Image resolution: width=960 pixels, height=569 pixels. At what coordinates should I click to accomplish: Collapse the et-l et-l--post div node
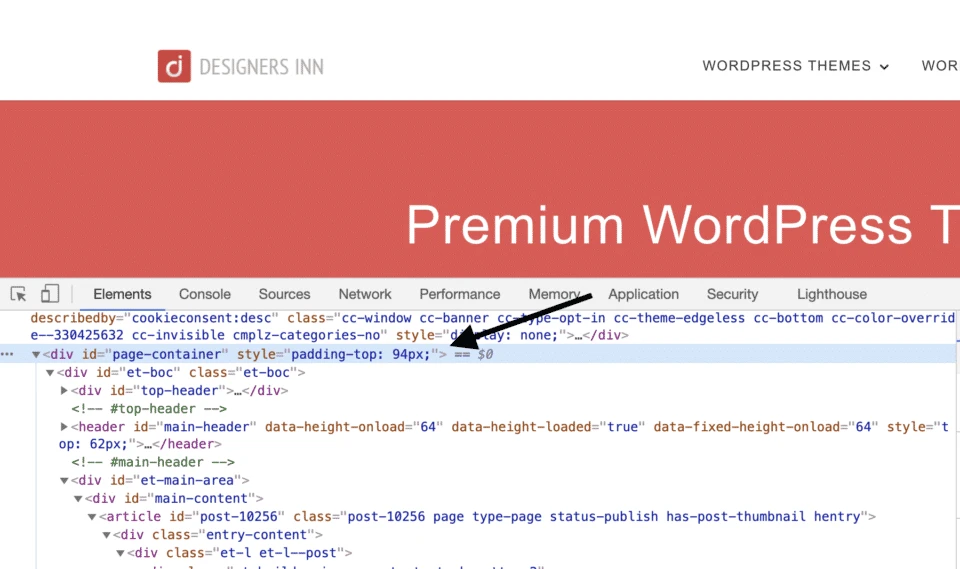click(120, 553)
